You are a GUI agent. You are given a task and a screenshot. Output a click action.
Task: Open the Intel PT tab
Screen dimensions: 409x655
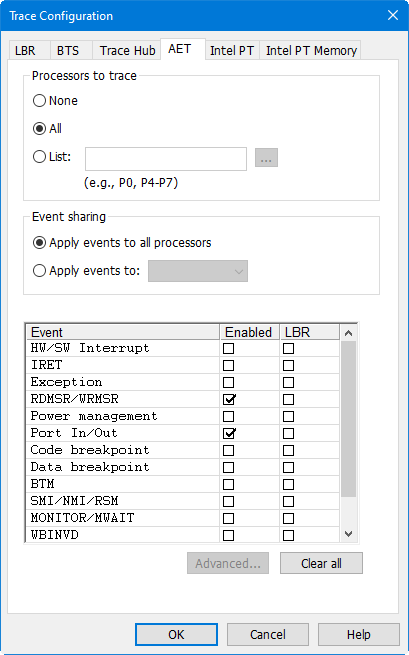232,51
